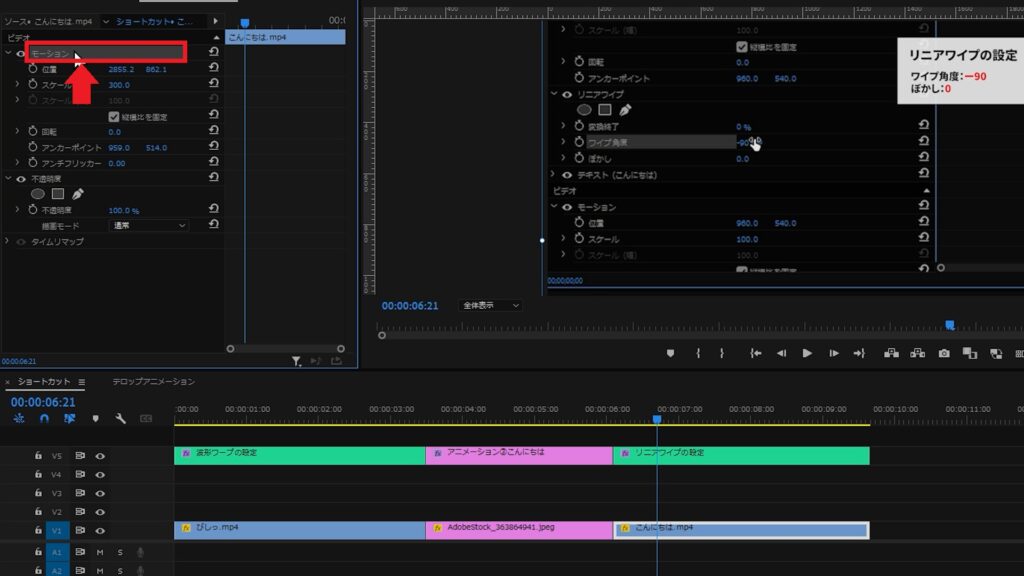Mark Out point in Program Monitor
Viewport: 1024px width, 576px height.
[x=722, y=353]
